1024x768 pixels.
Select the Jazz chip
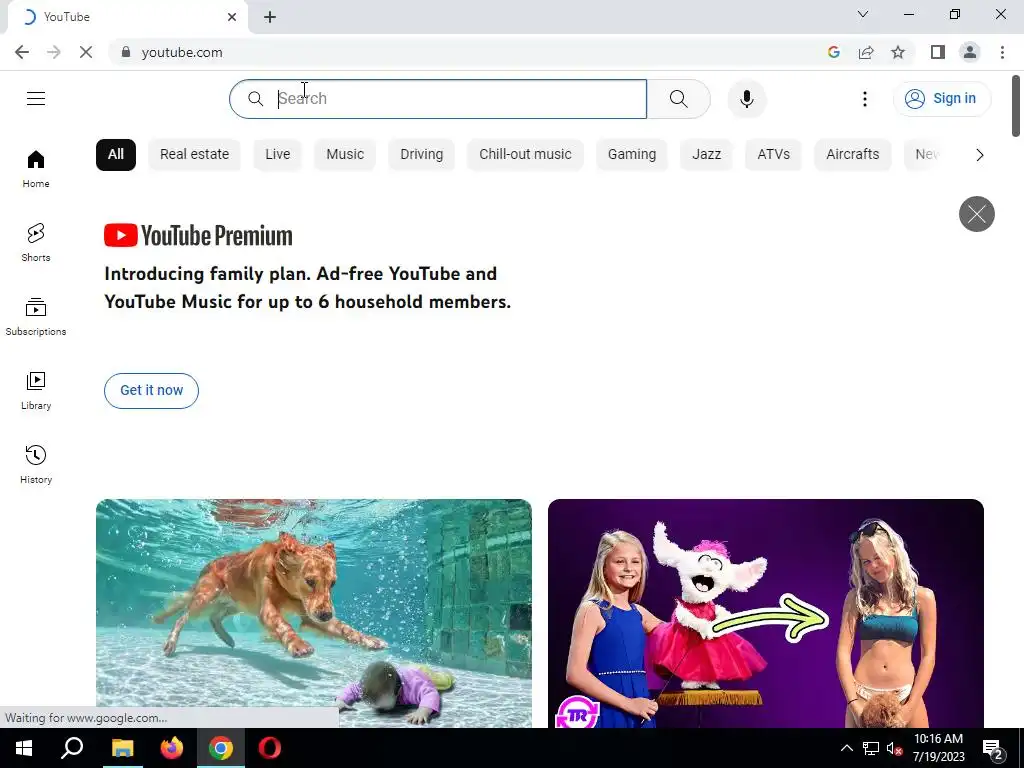pyautogui.click(x=707, y=155)
